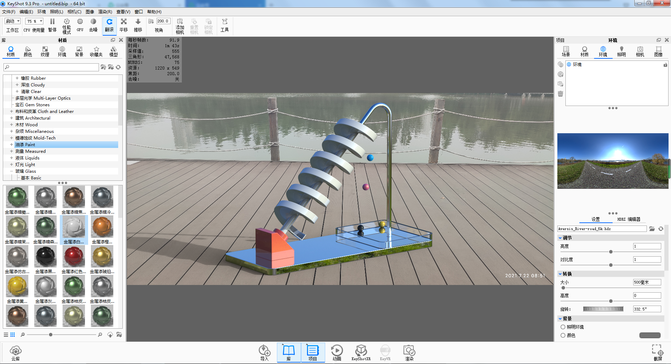Select the Tumble (翻滚) camera tool
The width and height of the screenshot is (671, 364).
(x=110, y=25)
